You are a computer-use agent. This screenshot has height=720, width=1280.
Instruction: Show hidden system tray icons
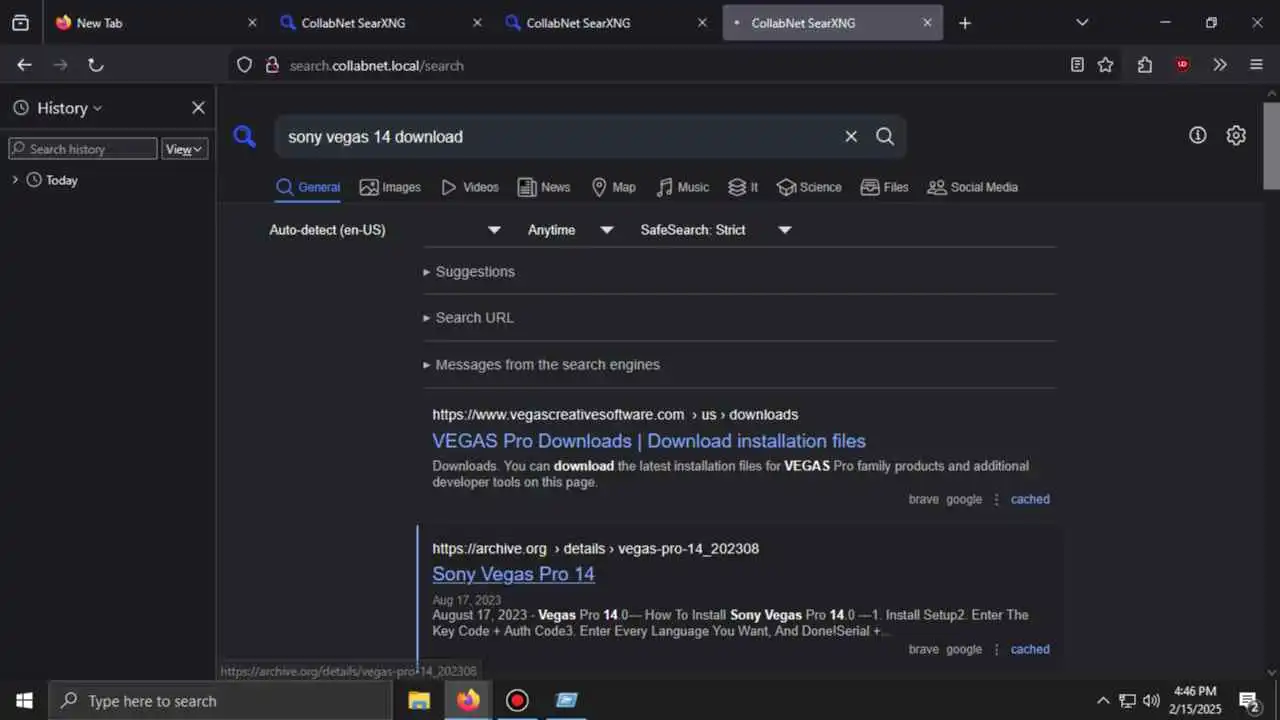point(1103,701)
